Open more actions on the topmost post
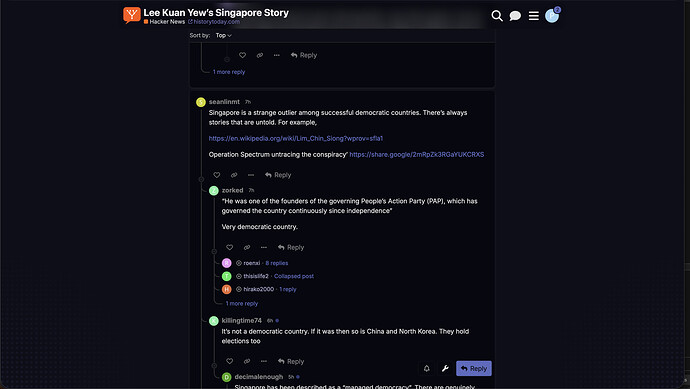This screenshot has width=690, height=389. tap(276, 55)
